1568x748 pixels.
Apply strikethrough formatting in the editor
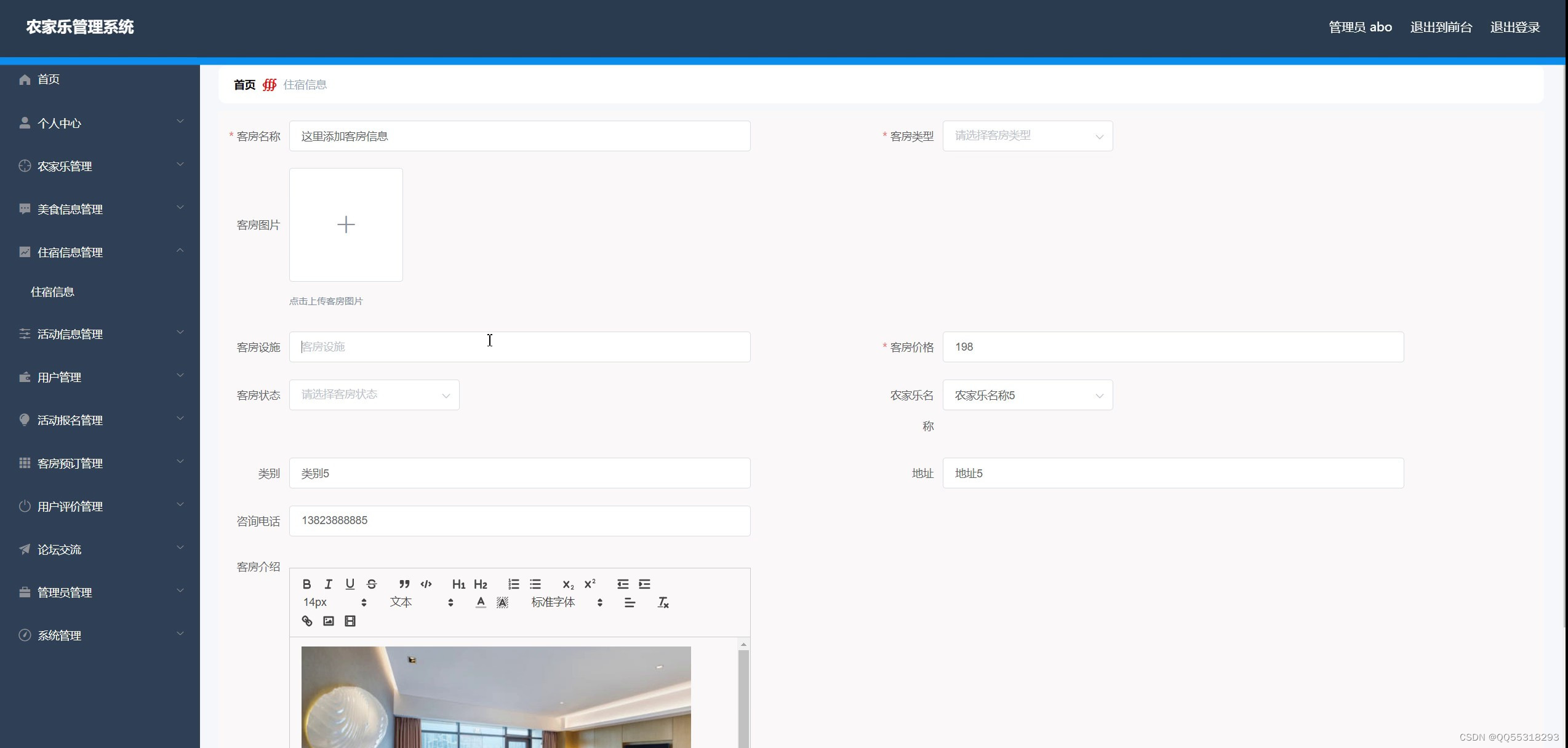[371, 584]
